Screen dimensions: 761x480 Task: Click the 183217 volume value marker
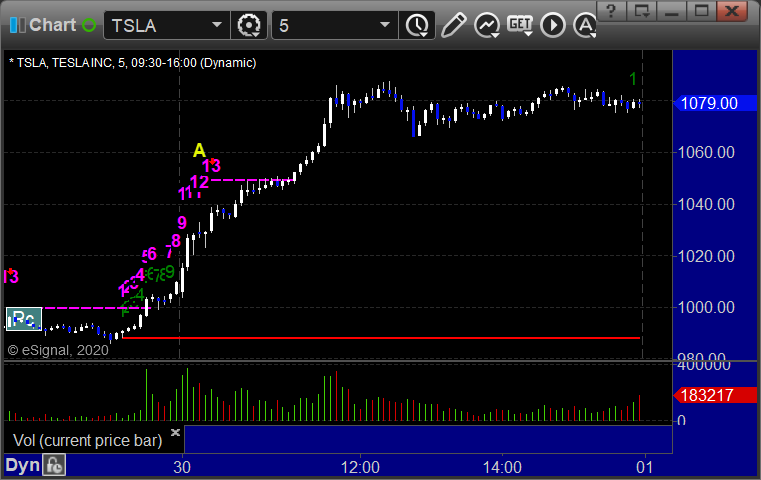[715, 396]
